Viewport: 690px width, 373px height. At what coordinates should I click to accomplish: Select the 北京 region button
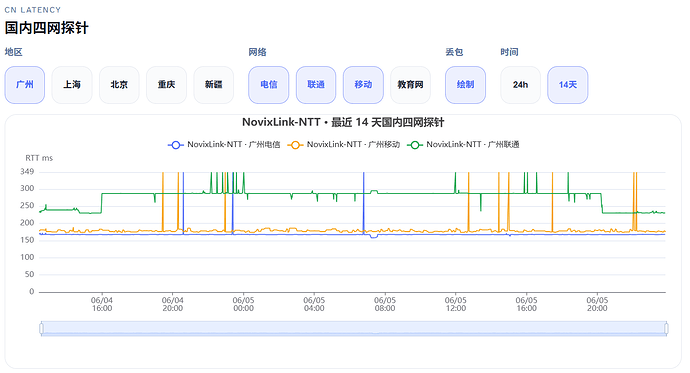(119, 85)
